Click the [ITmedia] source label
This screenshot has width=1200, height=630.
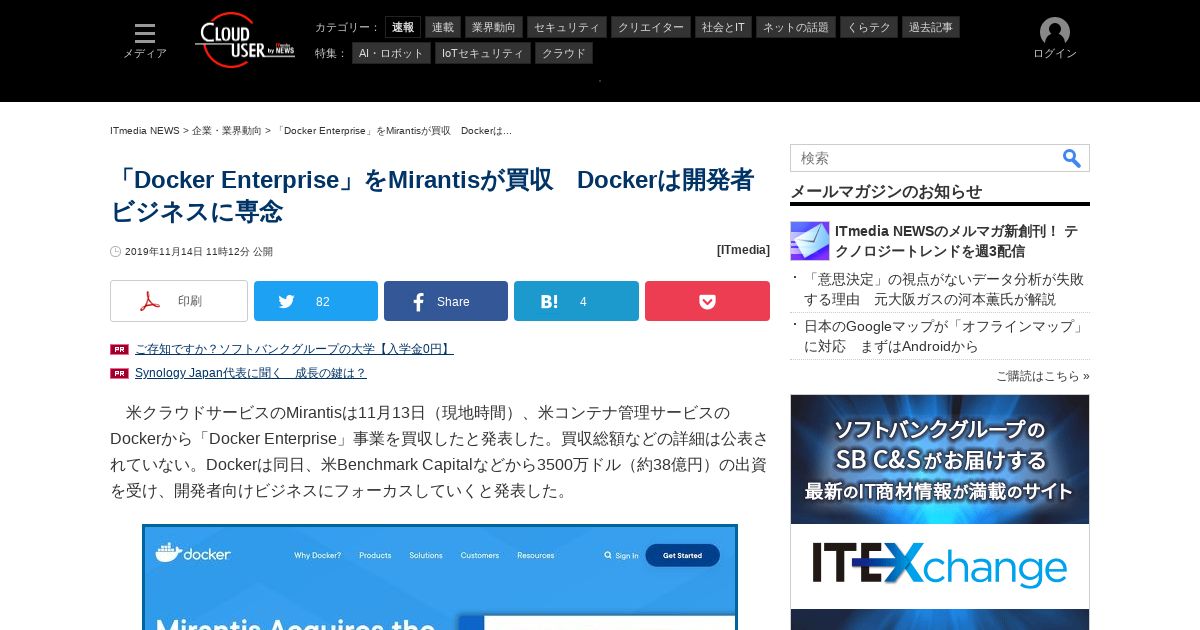click(743, 250)
